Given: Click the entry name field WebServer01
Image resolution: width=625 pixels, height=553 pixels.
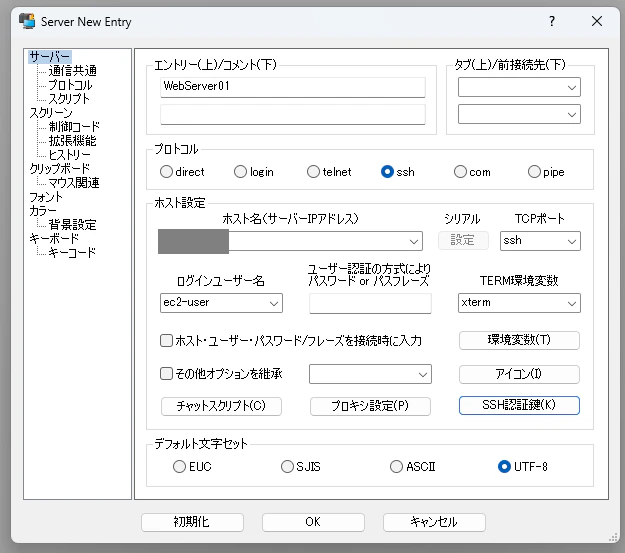Looking at the screenshot, I should 293,87.
